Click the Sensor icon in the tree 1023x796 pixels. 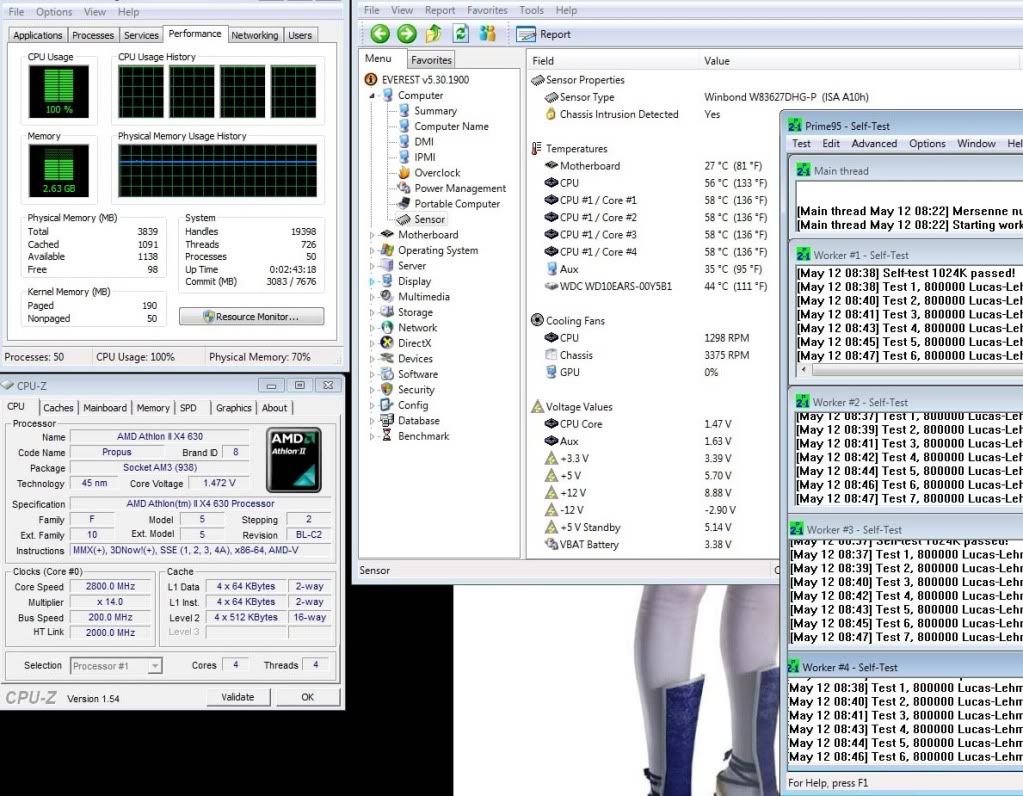(x=404, y=219)
